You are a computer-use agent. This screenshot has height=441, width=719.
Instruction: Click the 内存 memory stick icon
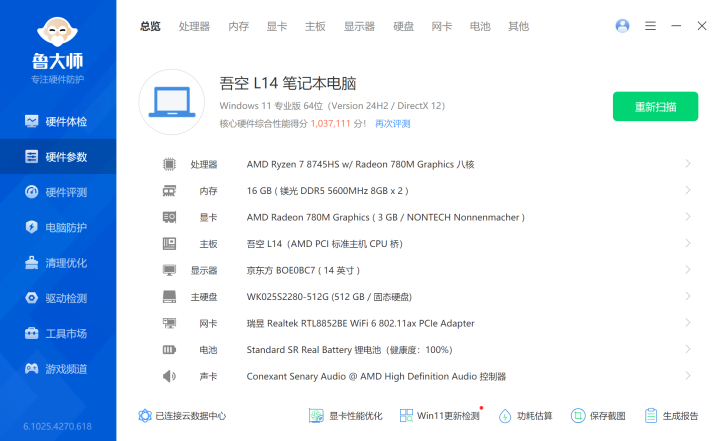169,191
